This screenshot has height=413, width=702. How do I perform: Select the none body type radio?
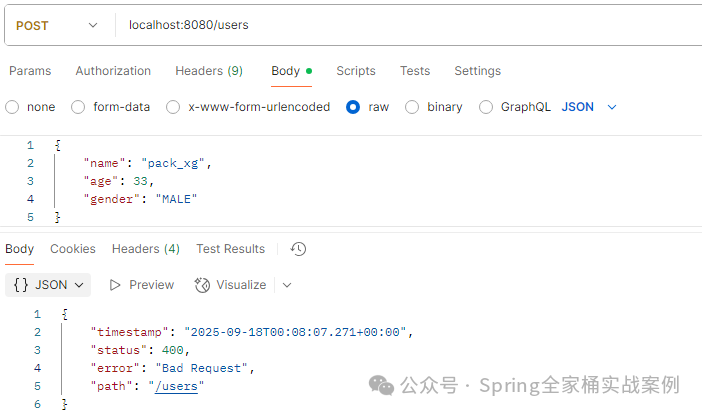pos(12,107)
